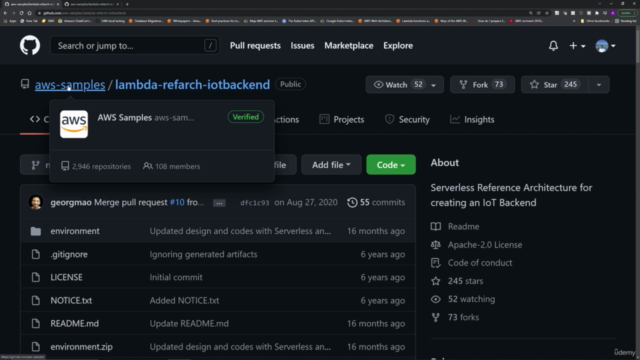
Task: Open pull request #10 link
Action: 177,202
